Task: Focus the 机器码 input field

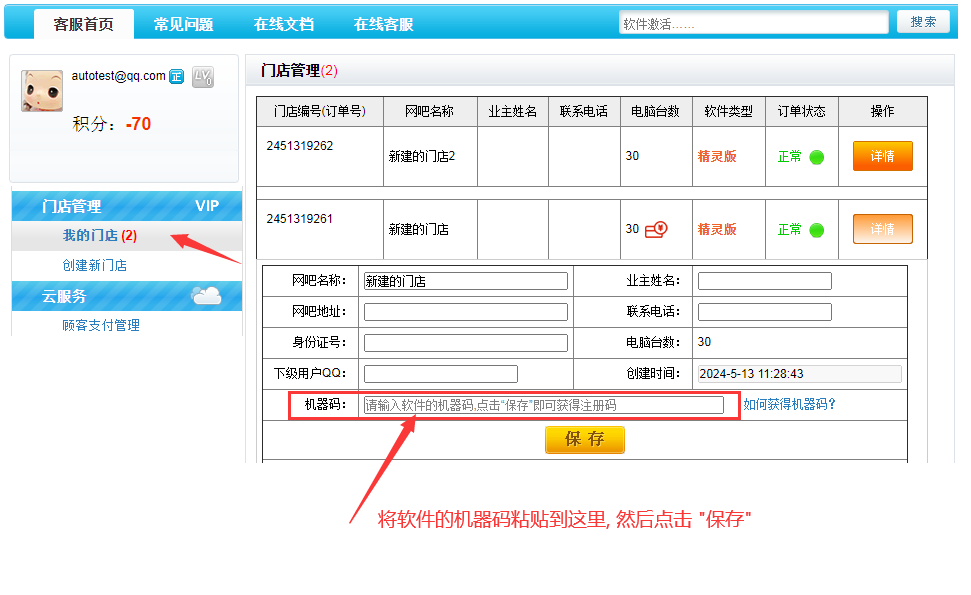Action: [x=542, y=405]
